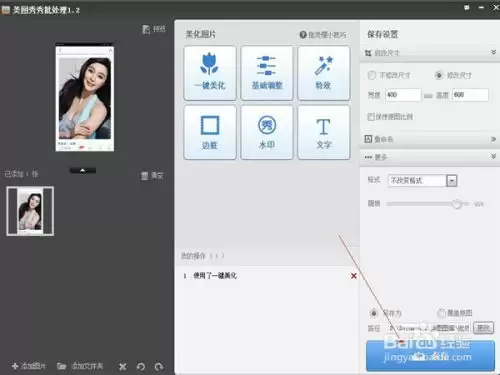
Task: Click the rotate right icon at bottom
Action: (159, 367)
